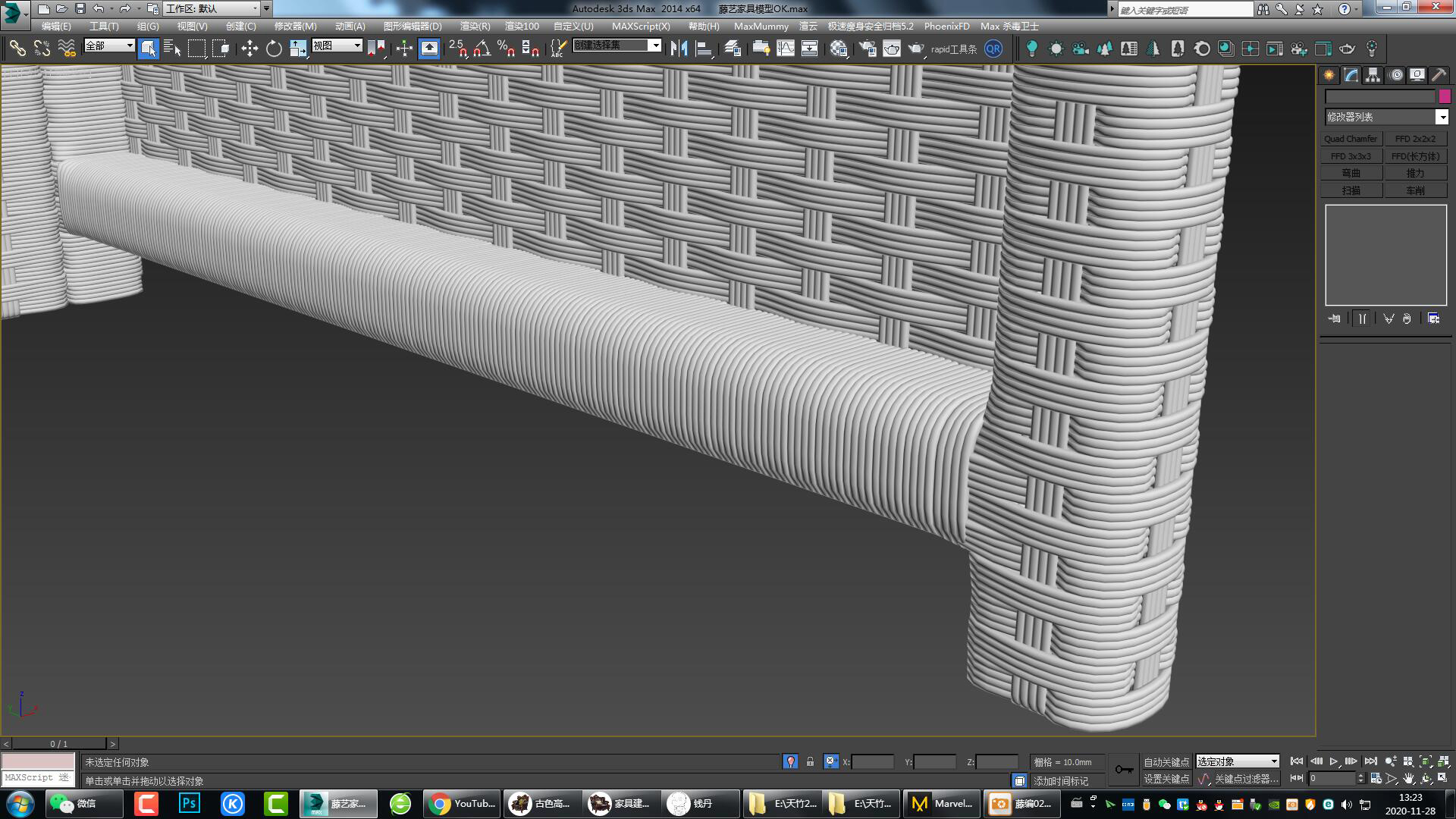The image size is (1456, 819).
Task: Toggle 自动关键点 auto key mode
Action: point(1166,761)
